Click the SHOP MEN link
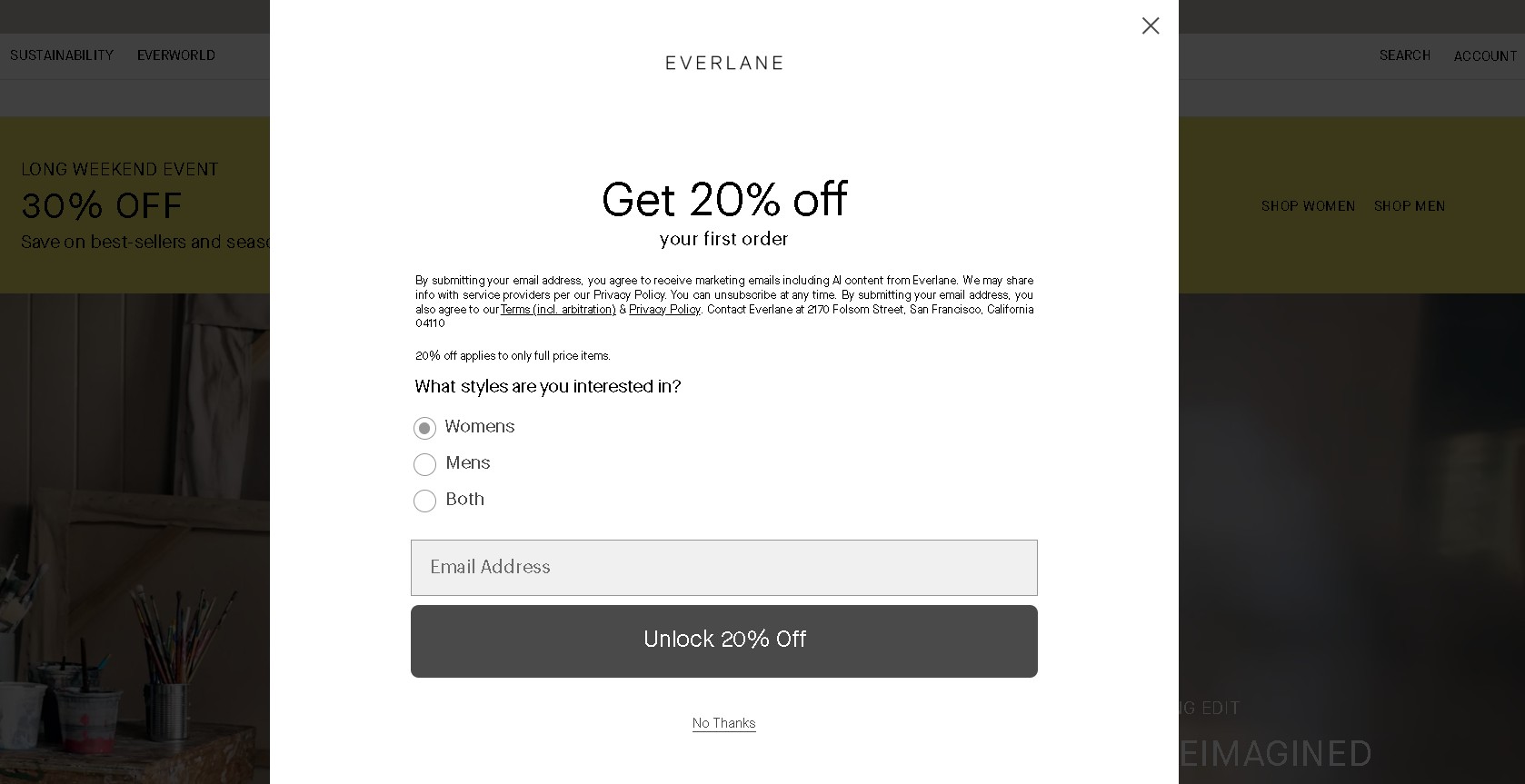The image size is (1525, 784). click(1409, 206)
